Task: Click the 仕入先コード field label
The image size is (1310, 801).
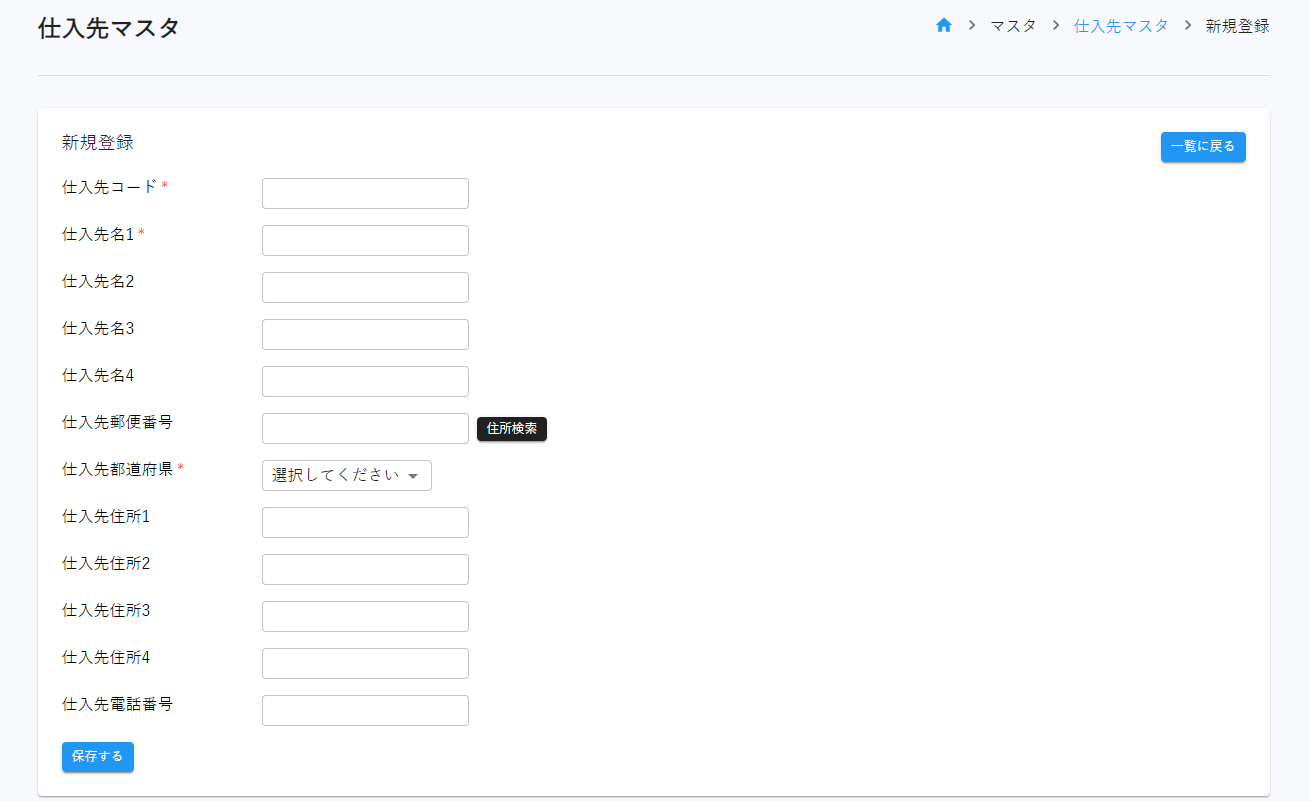Action: [110, 187]
